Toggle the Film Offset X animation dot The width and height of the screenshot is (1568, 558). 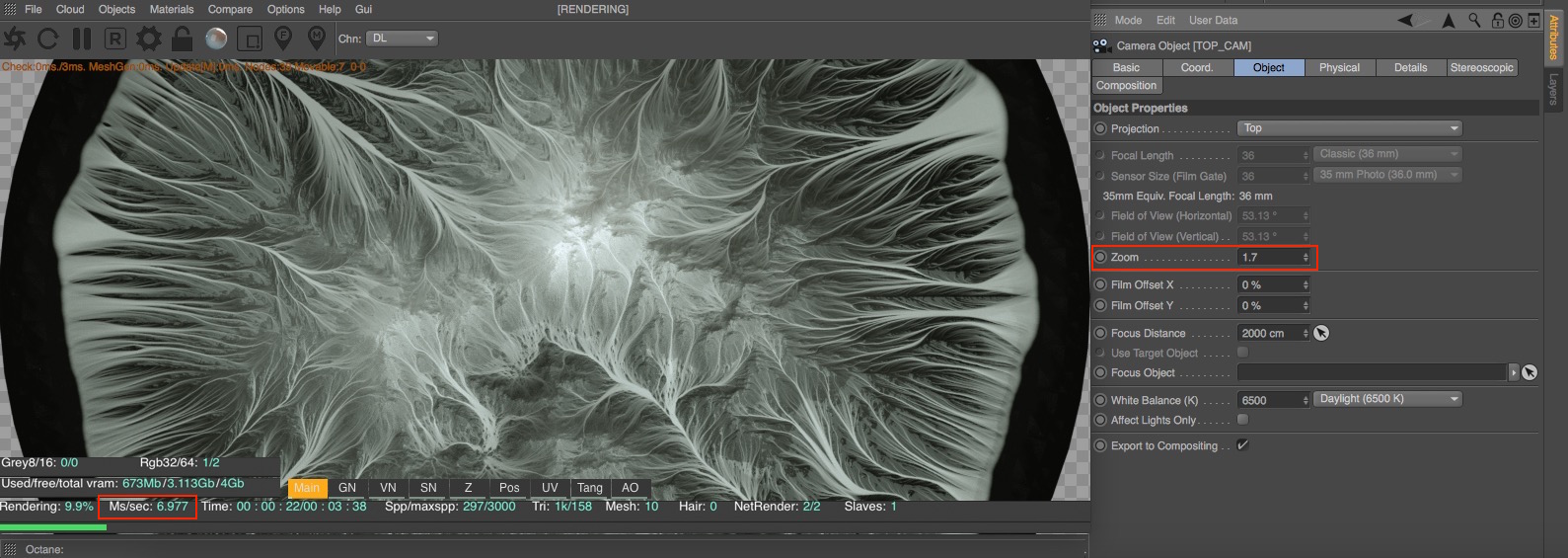tap(1100, 284)
